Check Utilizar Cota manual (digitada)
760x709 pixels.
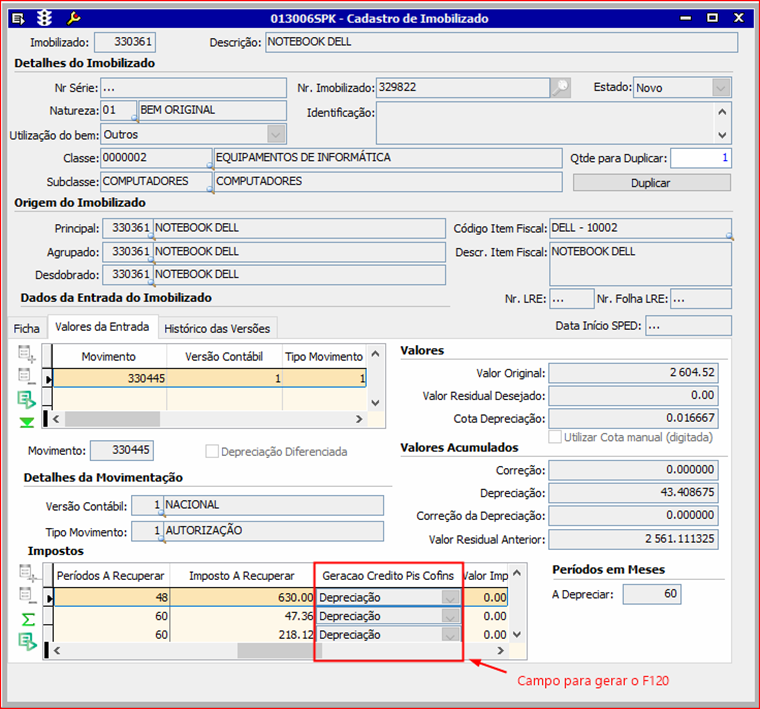tap(555, 437)
